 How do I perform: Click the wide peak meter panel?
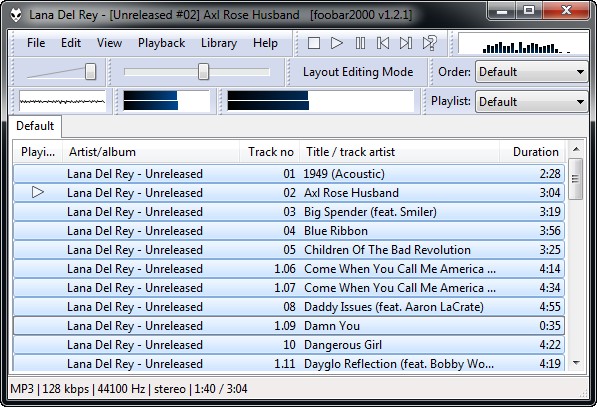coord(320,101)
